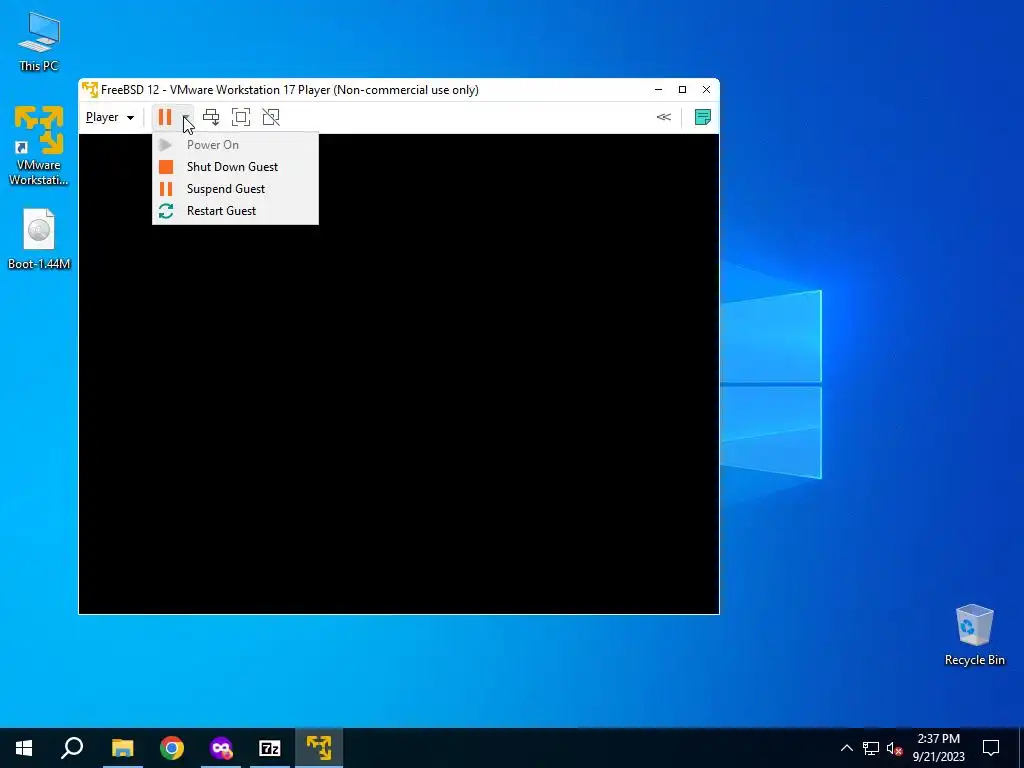Open taskbar search
1024x768 pixels.
click(72, 748)
